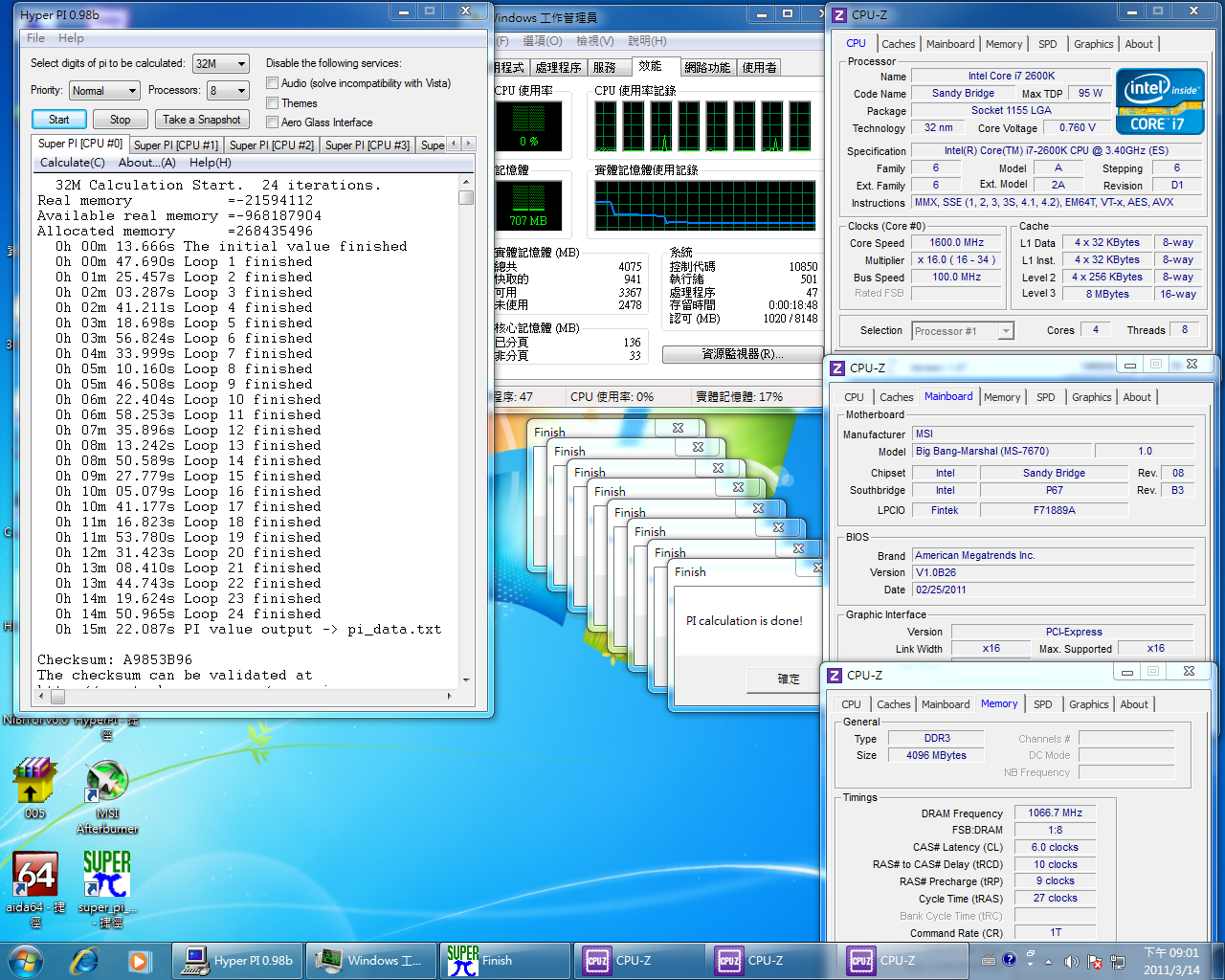1225x980 pixels.
Task: Click Take a Snapshot button
Action: coord(202,120)
